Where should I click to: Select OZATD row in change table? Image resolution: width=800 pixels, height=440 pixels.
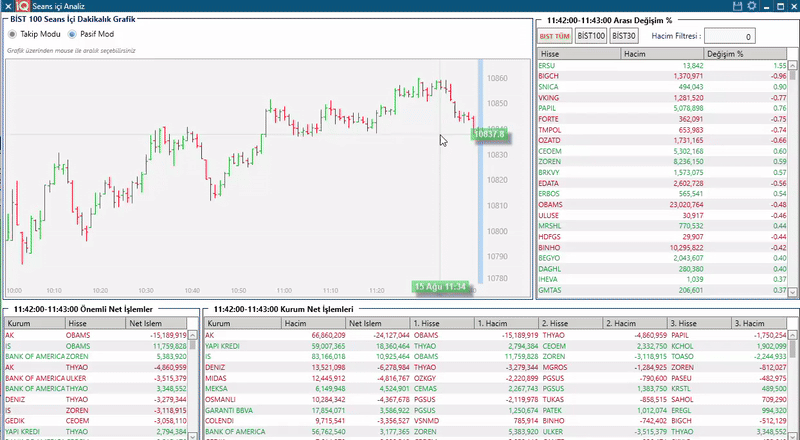(662, 140)
